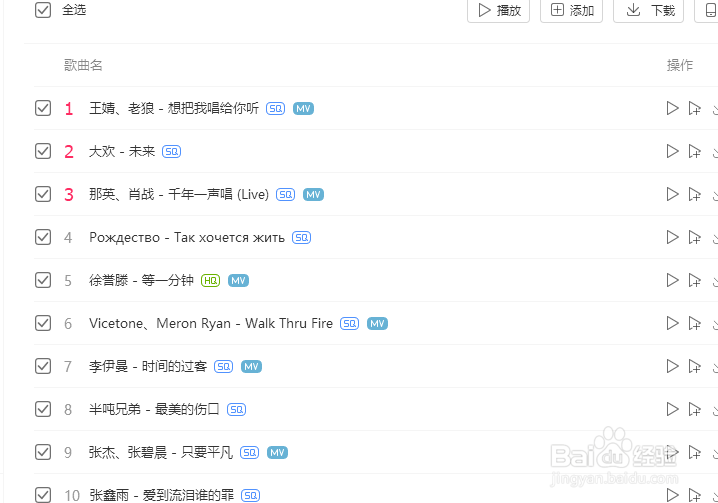This screenshot has height=503, width=718.
Task: Open song 张杰、张碧晨 - 只要平凡
Action: tap(161, 452)
